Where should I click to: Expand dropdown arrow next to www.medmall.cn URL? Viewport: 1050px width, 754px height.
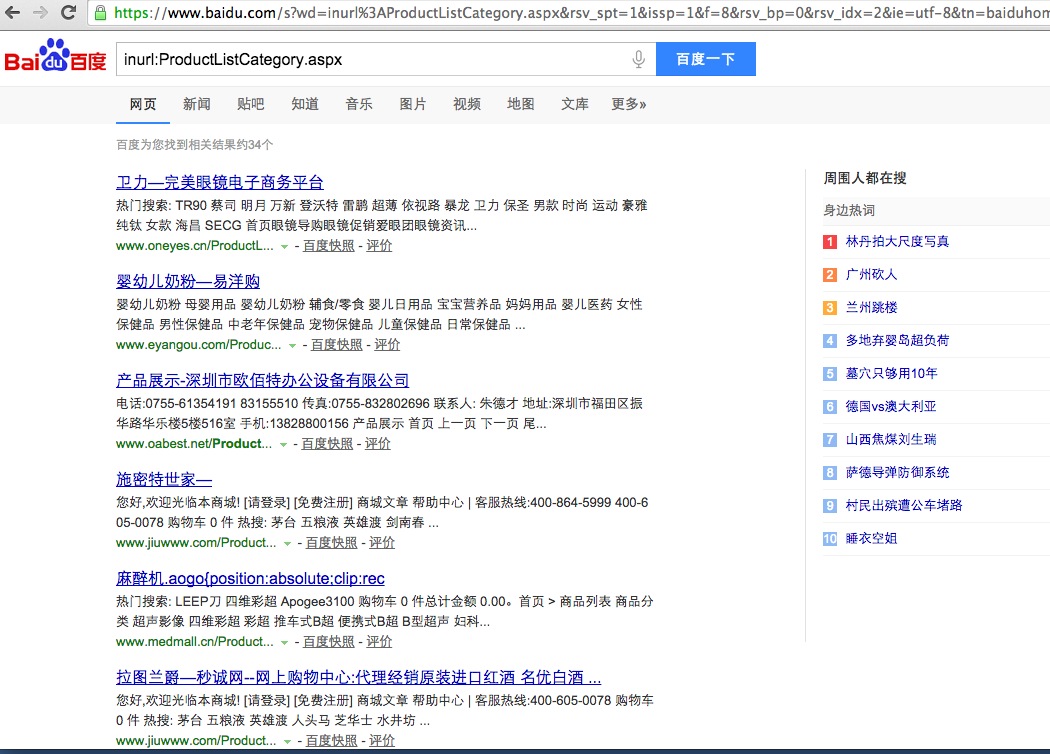(x=284, y=643)
